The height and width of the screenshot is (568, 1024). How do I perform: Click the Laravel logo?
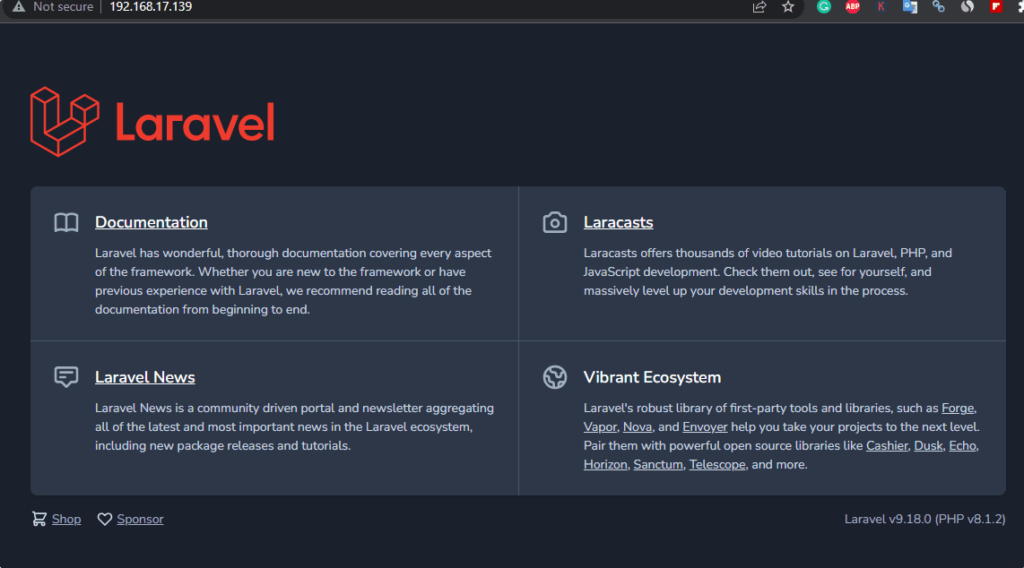pos(152,121)
